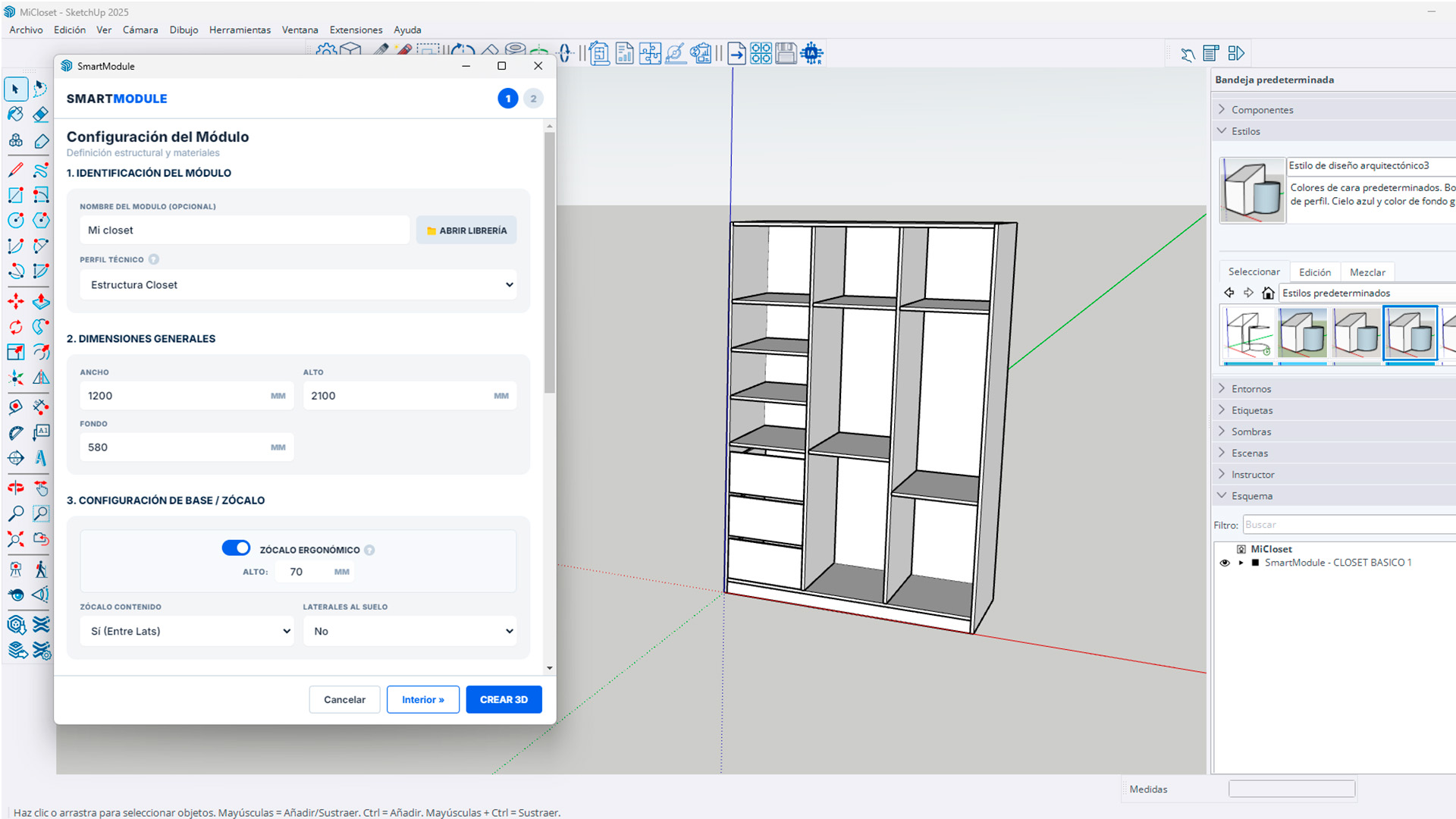This screenshot has height=819, width=1456.
Task: Open the Zócalo Contenido dropdown
Action: (187, 631)
